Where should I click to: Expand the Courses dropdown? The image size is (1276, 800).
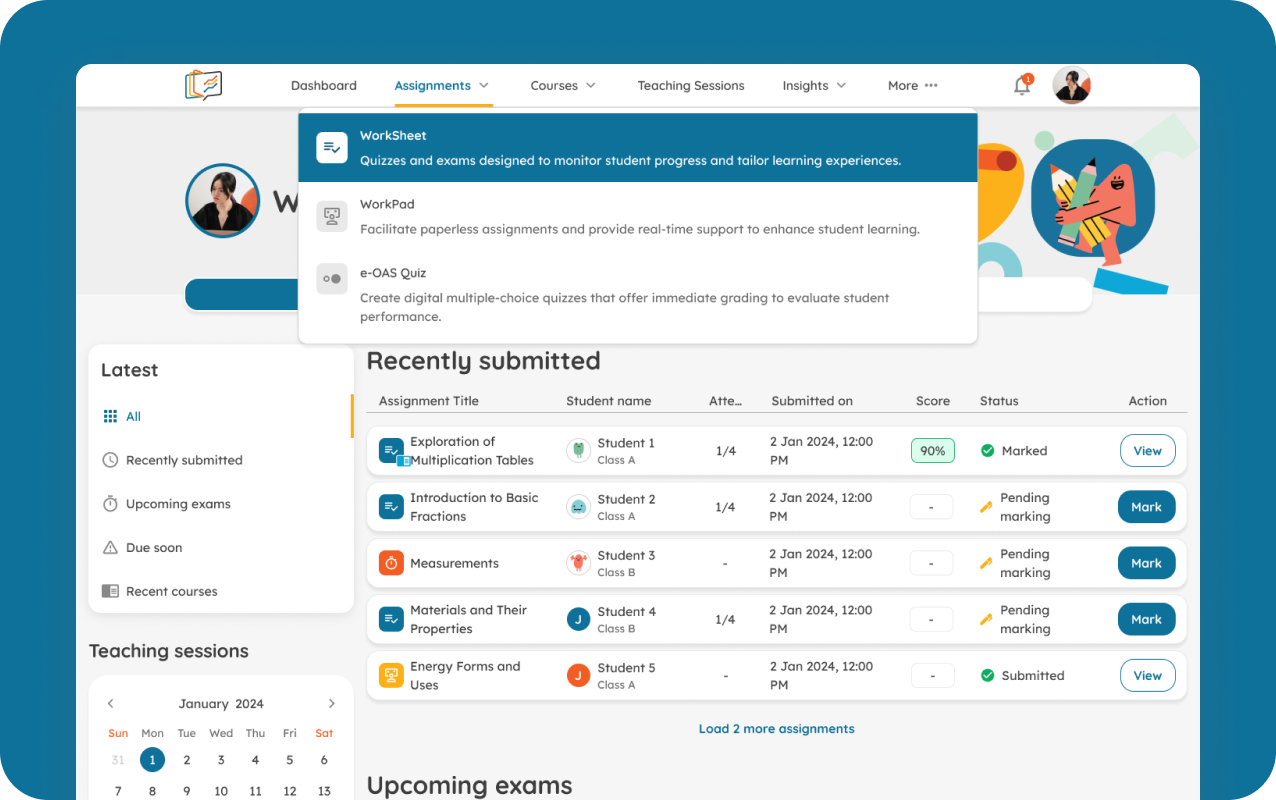[563, 86]
